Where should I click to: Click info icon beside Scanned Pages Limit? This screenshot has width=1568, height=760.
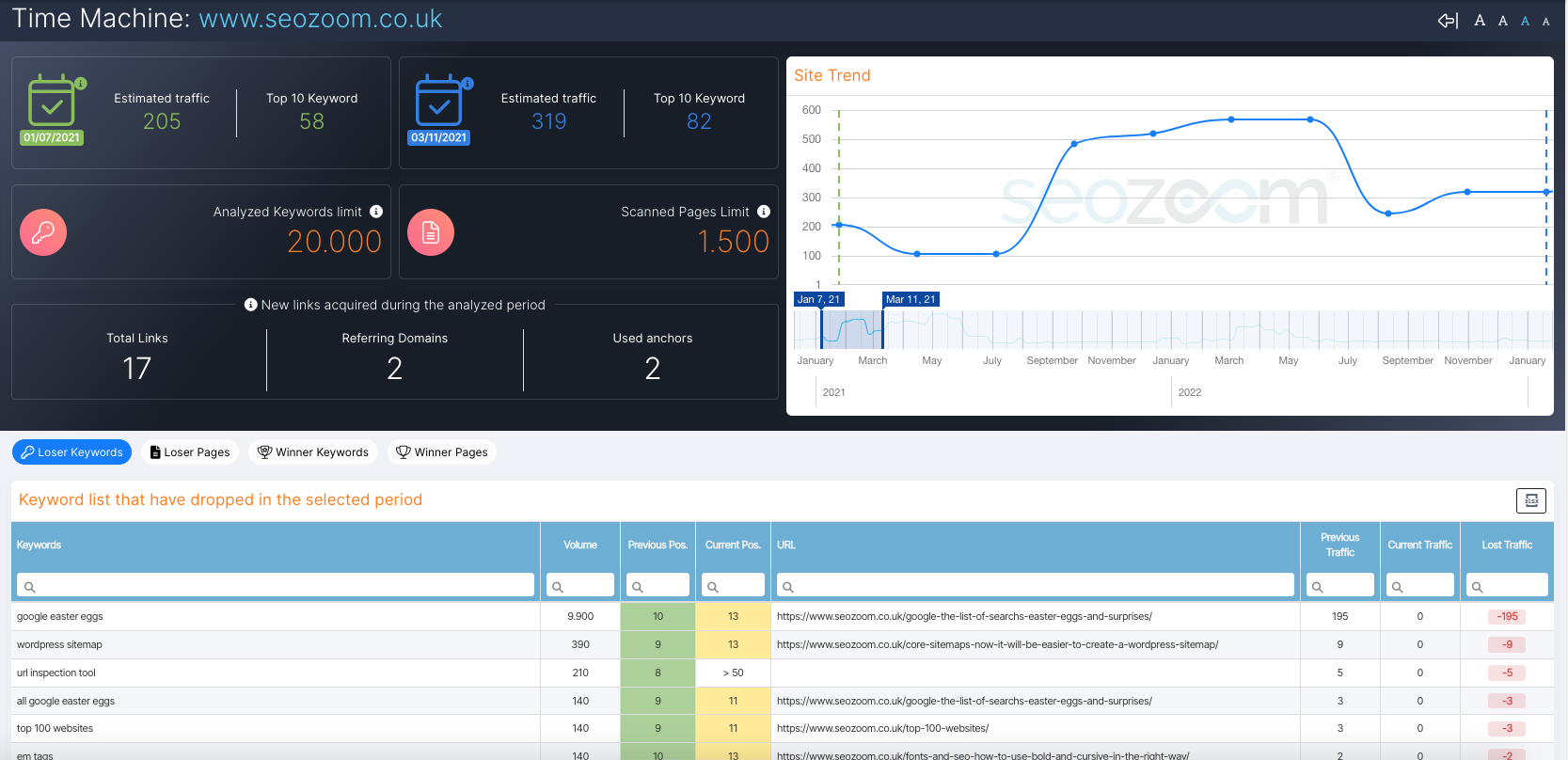(764, 212)
